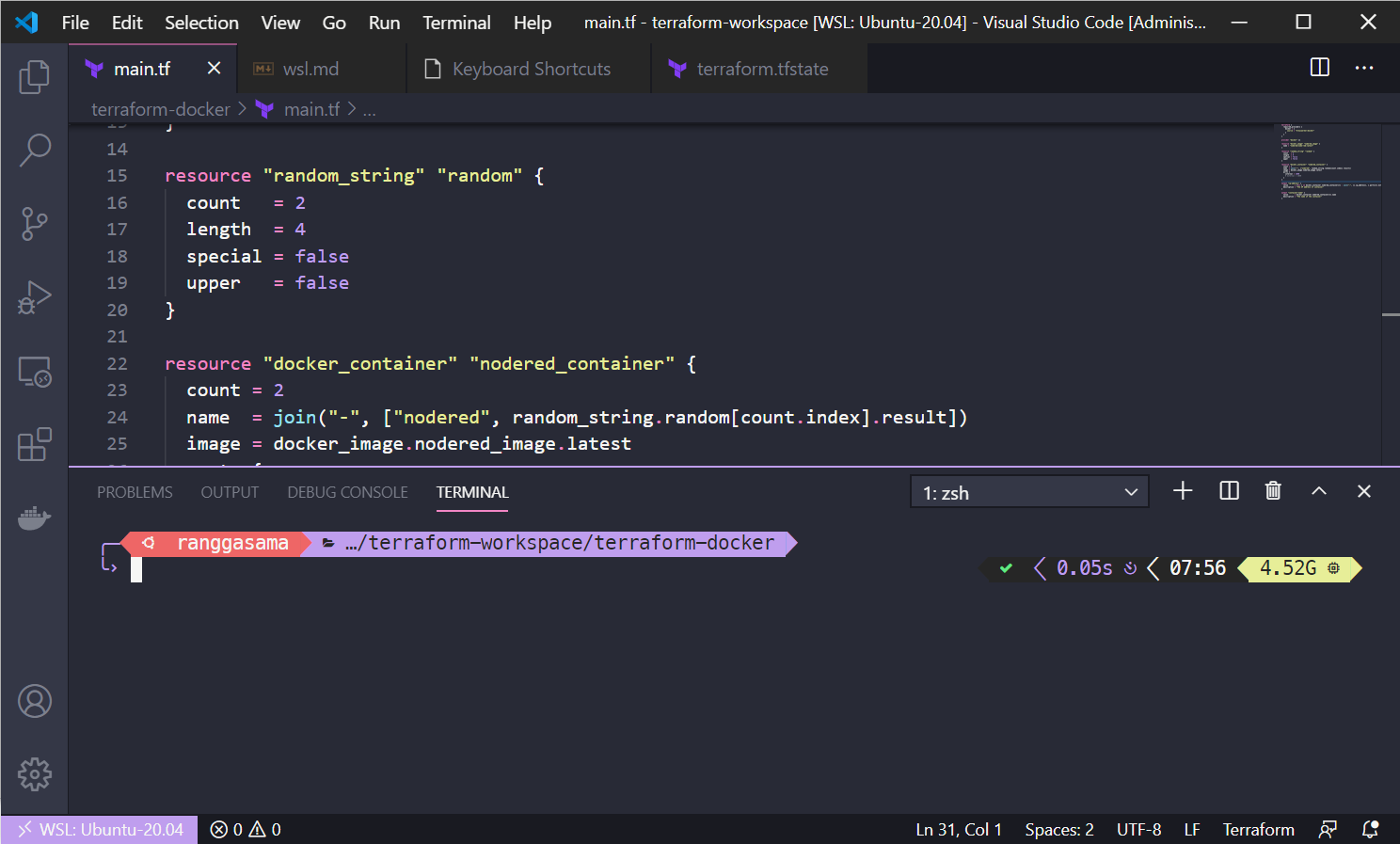Create a new terminal with the plus icon
Viewport: 1400px width, 844px height.
click(1182, 490)
